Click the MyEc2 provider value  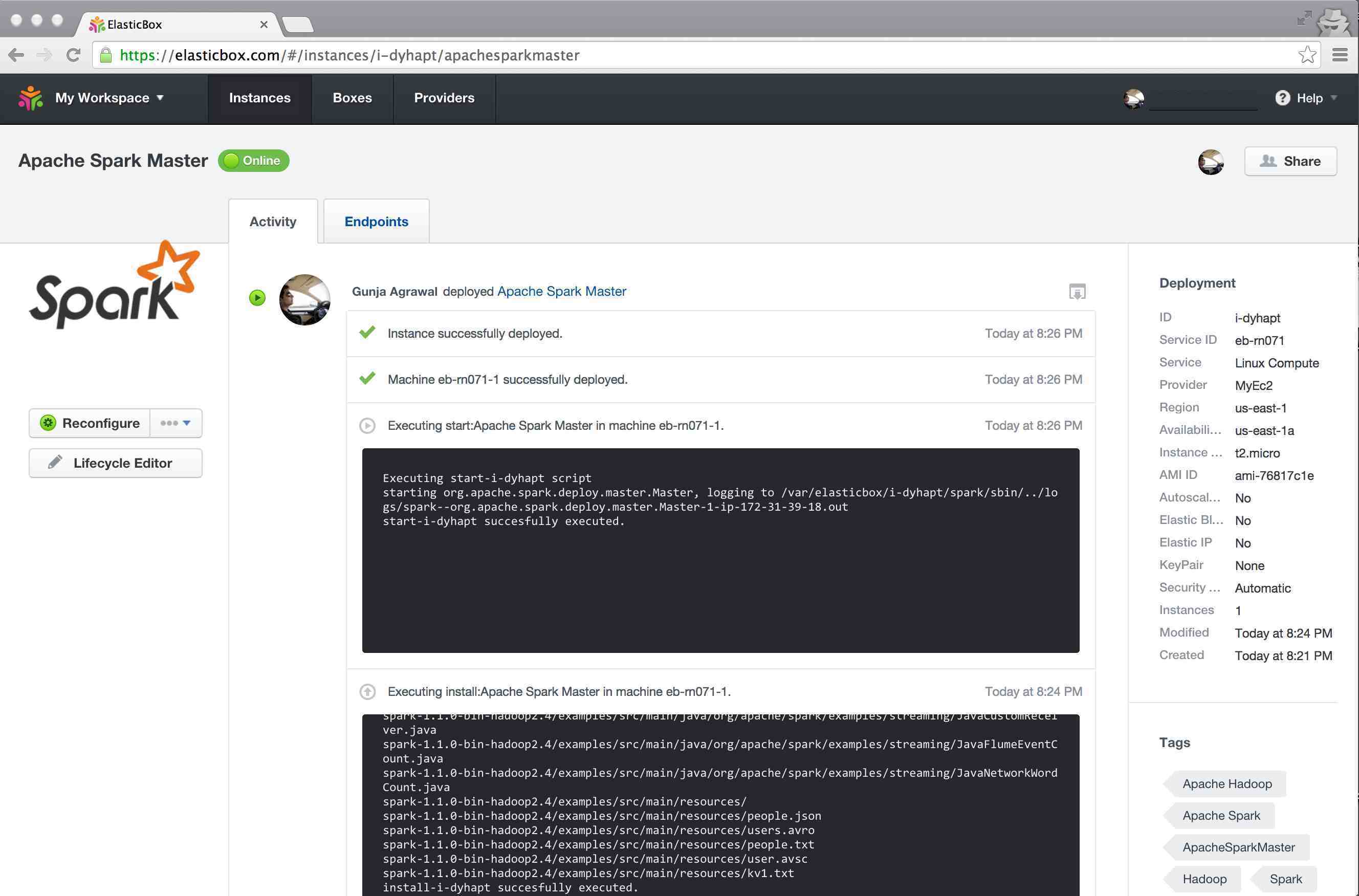[1253, 386]
